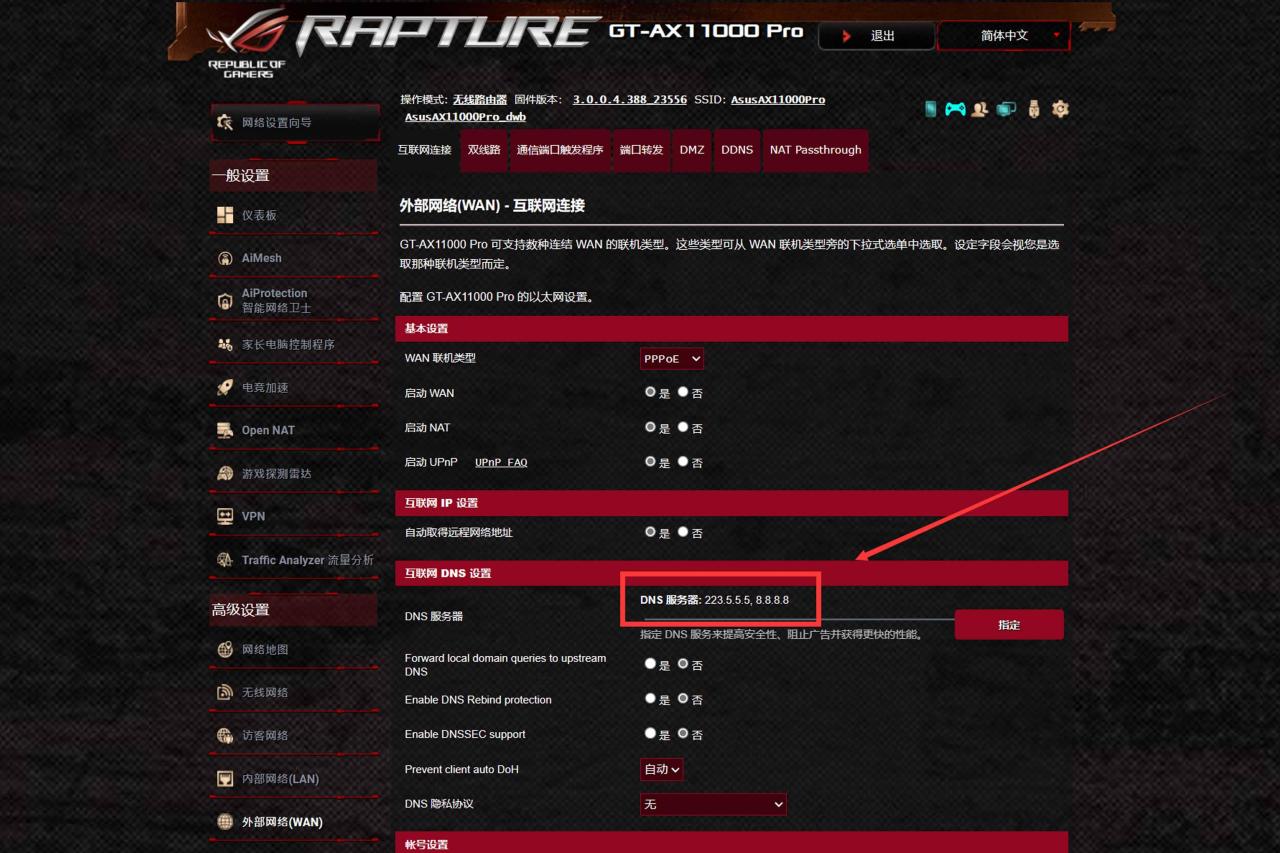Open the 通信端口触发程序 tab

click(560, 150)
